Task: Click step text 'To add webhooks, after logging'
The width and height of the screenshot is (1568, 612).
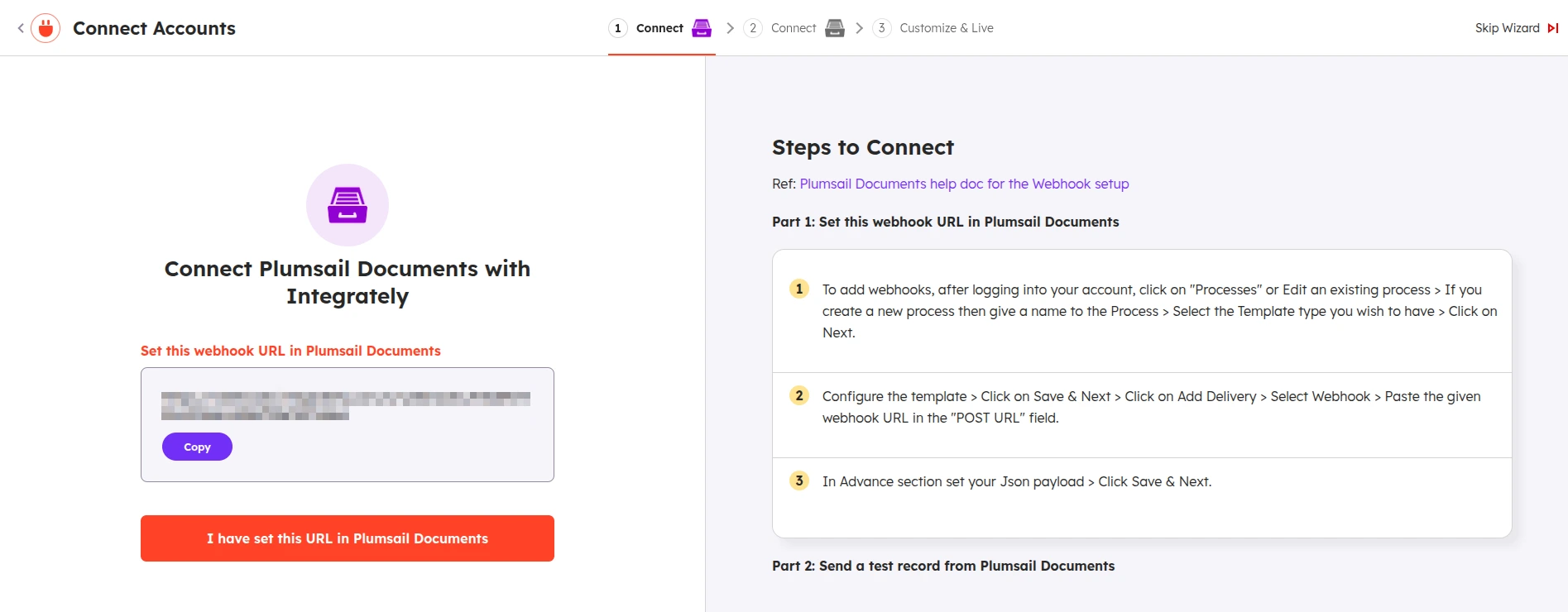Action: click(1159, 311)
